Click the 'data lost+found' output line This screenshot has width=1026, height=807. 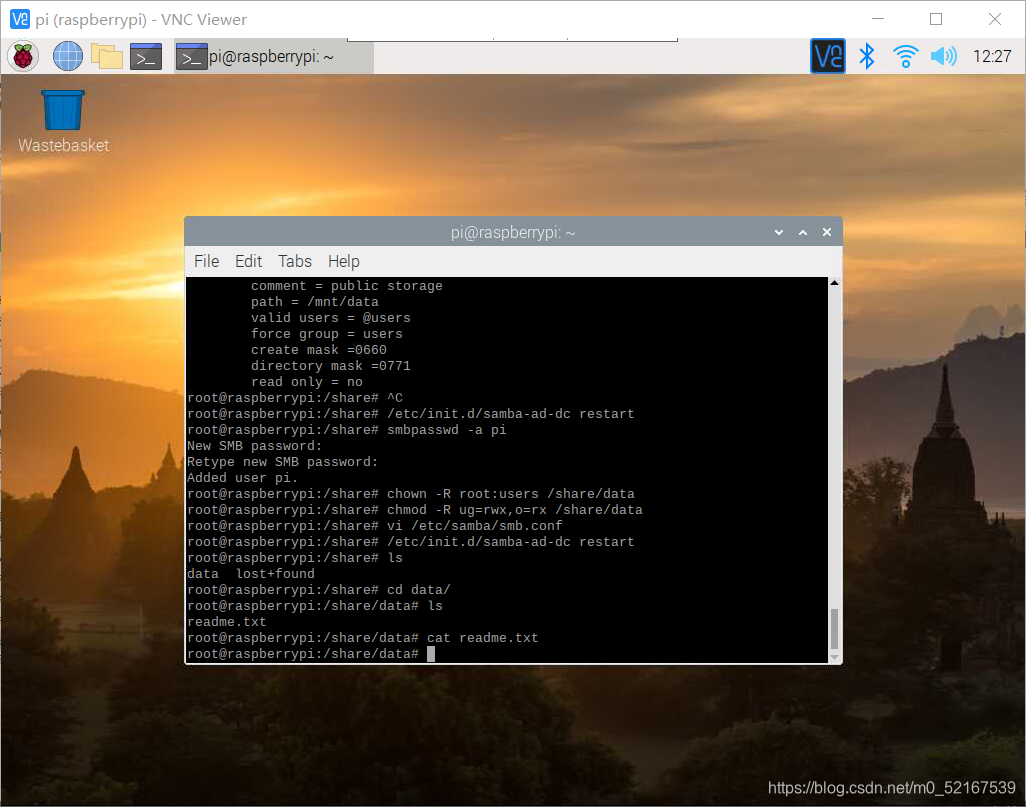251,574
